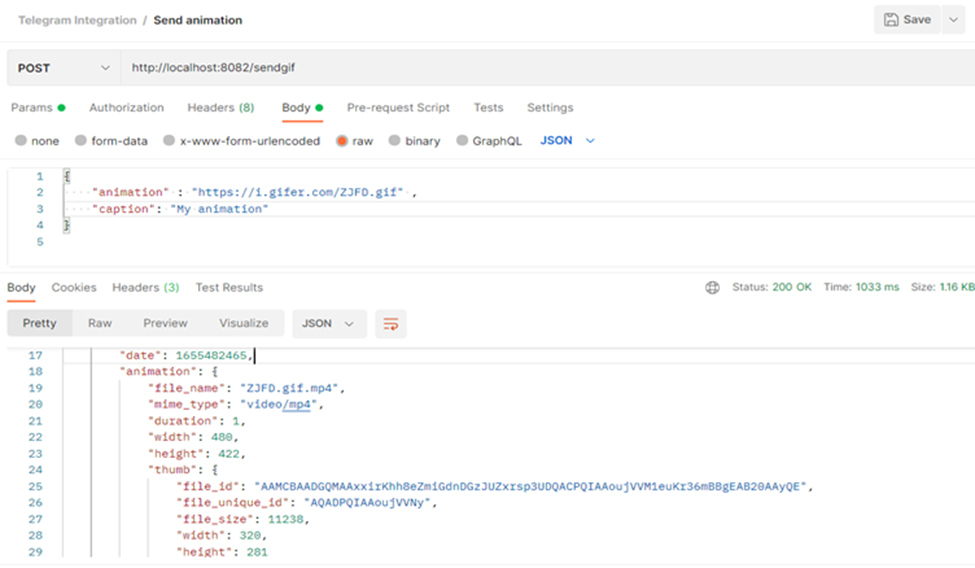This screenshot has height=568, width=975.
Task: Open the Test Results response tab
Action: pyautogui.click(x=229, y=288)
